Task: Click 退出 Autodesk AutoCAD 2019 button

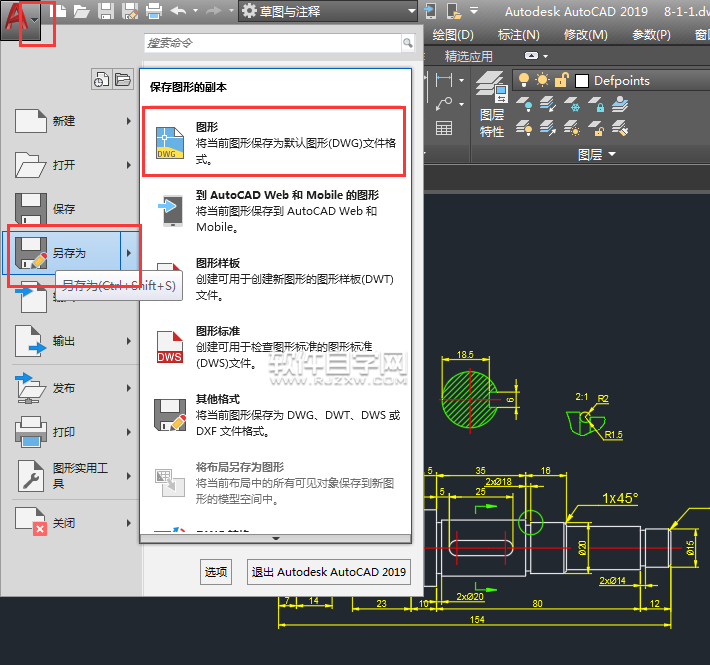Action: tap(329, 572)
